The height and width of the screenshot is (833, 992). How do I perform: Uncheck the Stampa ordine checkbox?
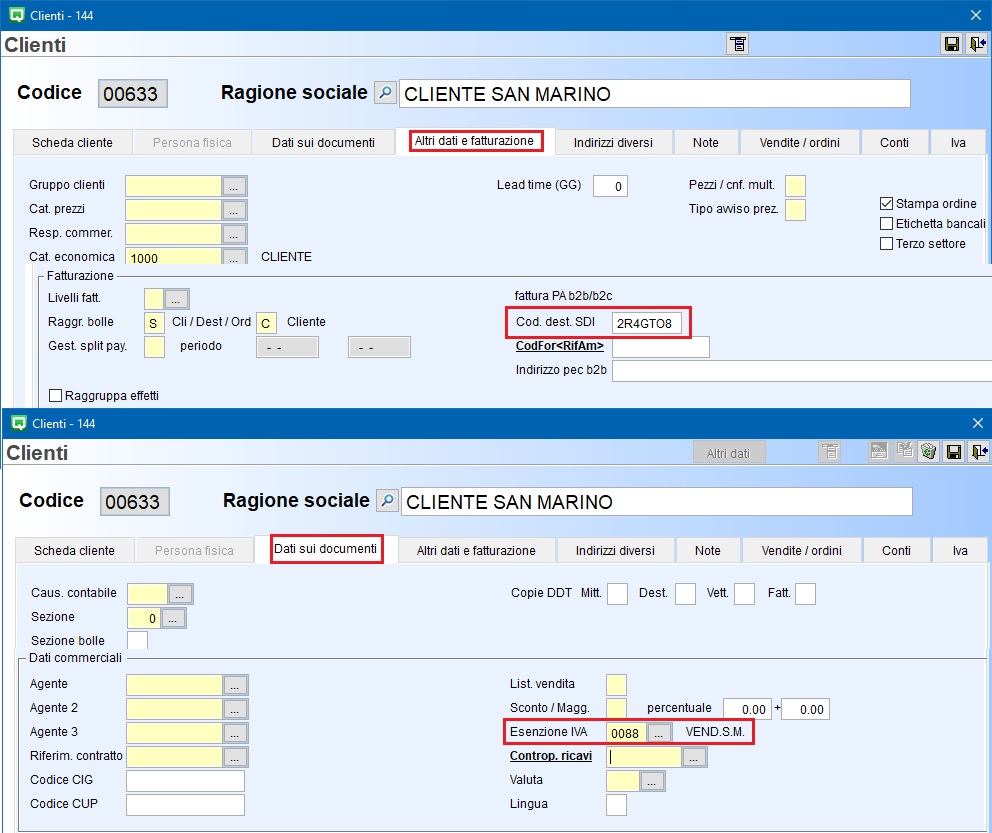[886, 204]
